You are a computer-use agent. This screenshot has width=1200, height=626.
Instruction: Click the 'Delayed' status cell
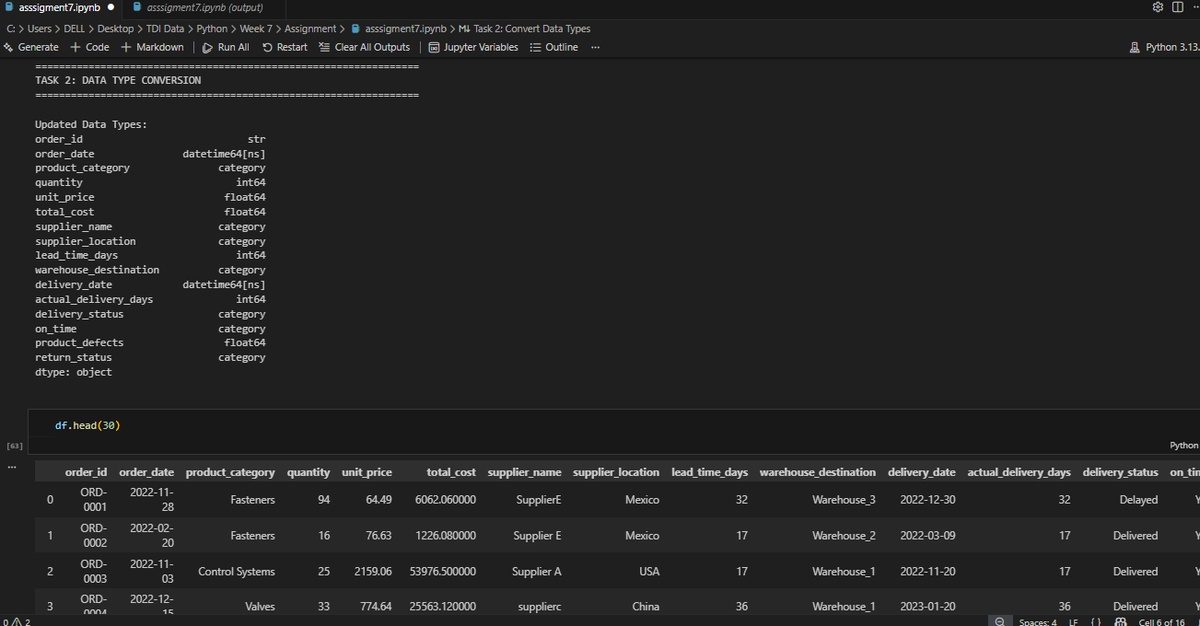(1139, 500)
